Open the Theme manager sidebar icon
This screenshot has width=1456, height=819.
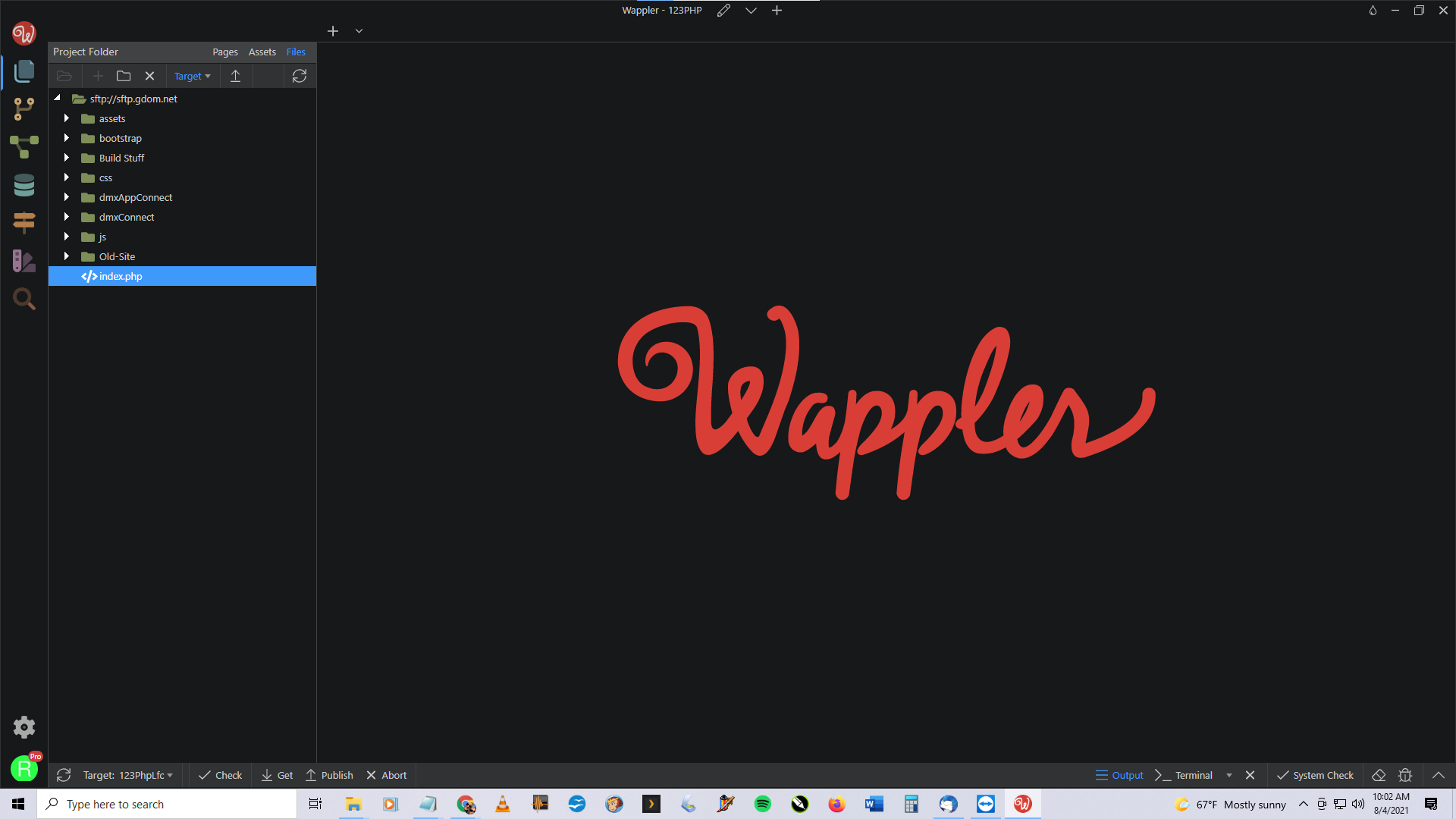click(24, 261)
